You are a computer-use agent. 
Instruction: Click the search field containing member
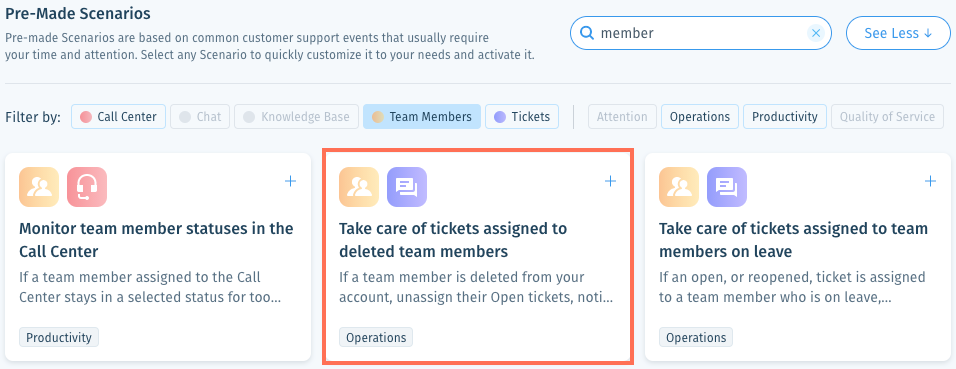coord(701,33)
